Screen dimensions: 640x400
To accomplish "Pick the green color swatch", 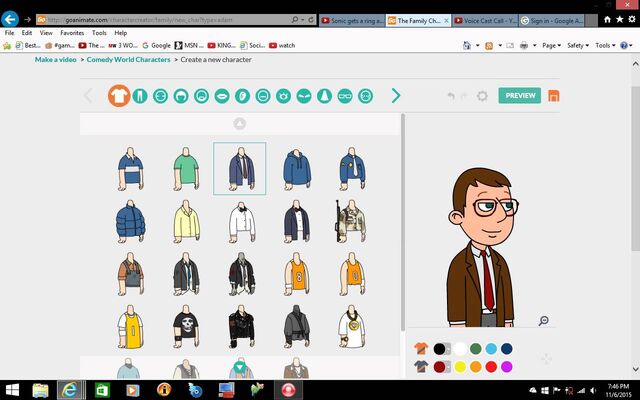I will point(476,349).
